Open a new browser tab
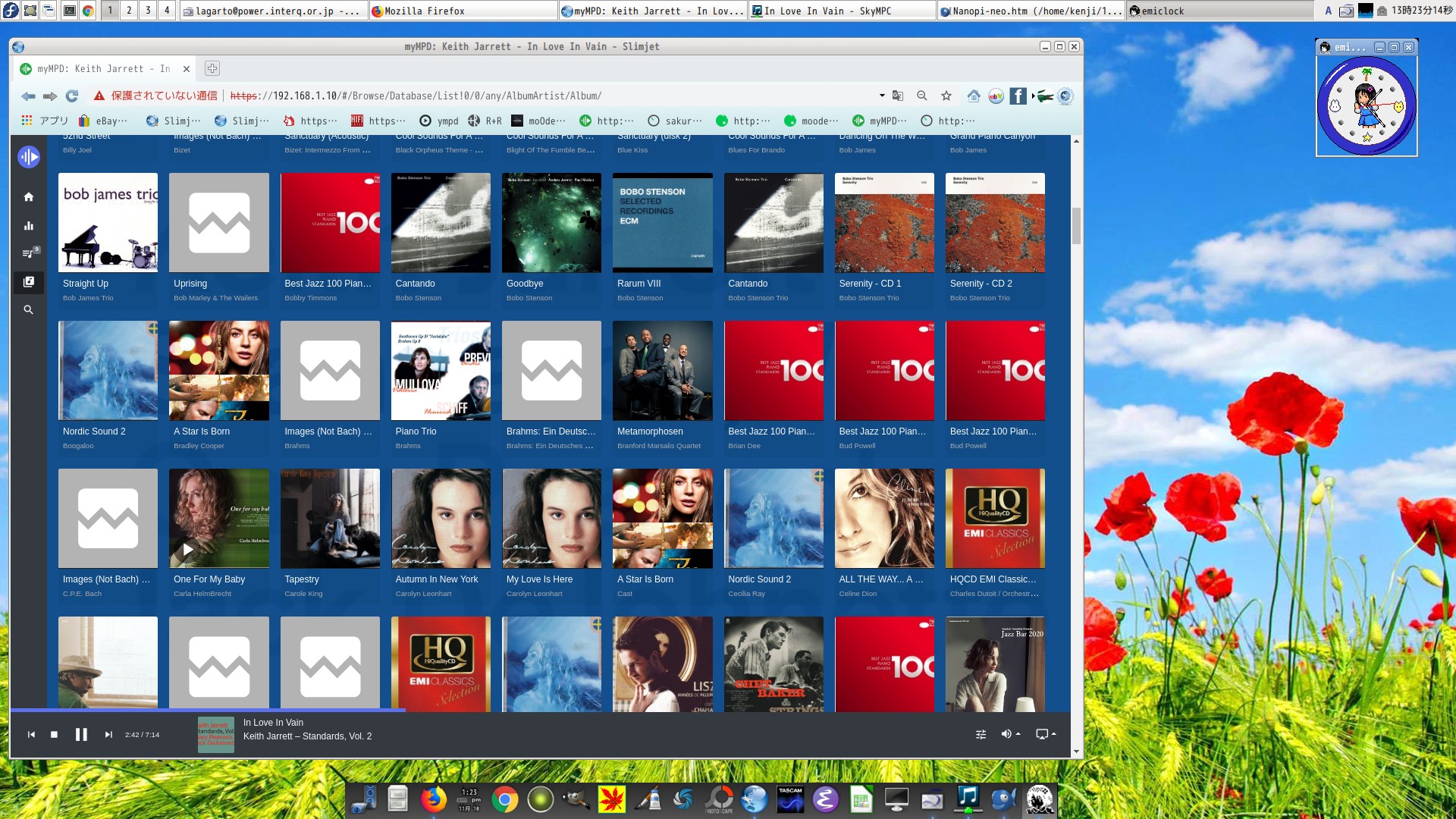 click(212, 68)
